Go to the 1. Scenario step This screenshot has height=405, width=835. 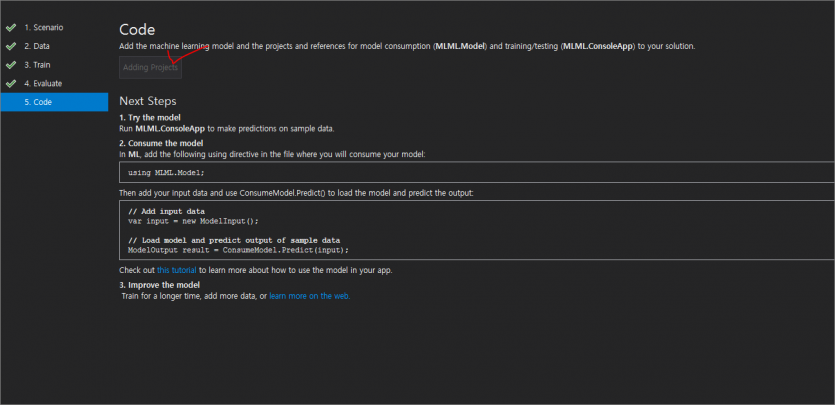coord(44,27)
